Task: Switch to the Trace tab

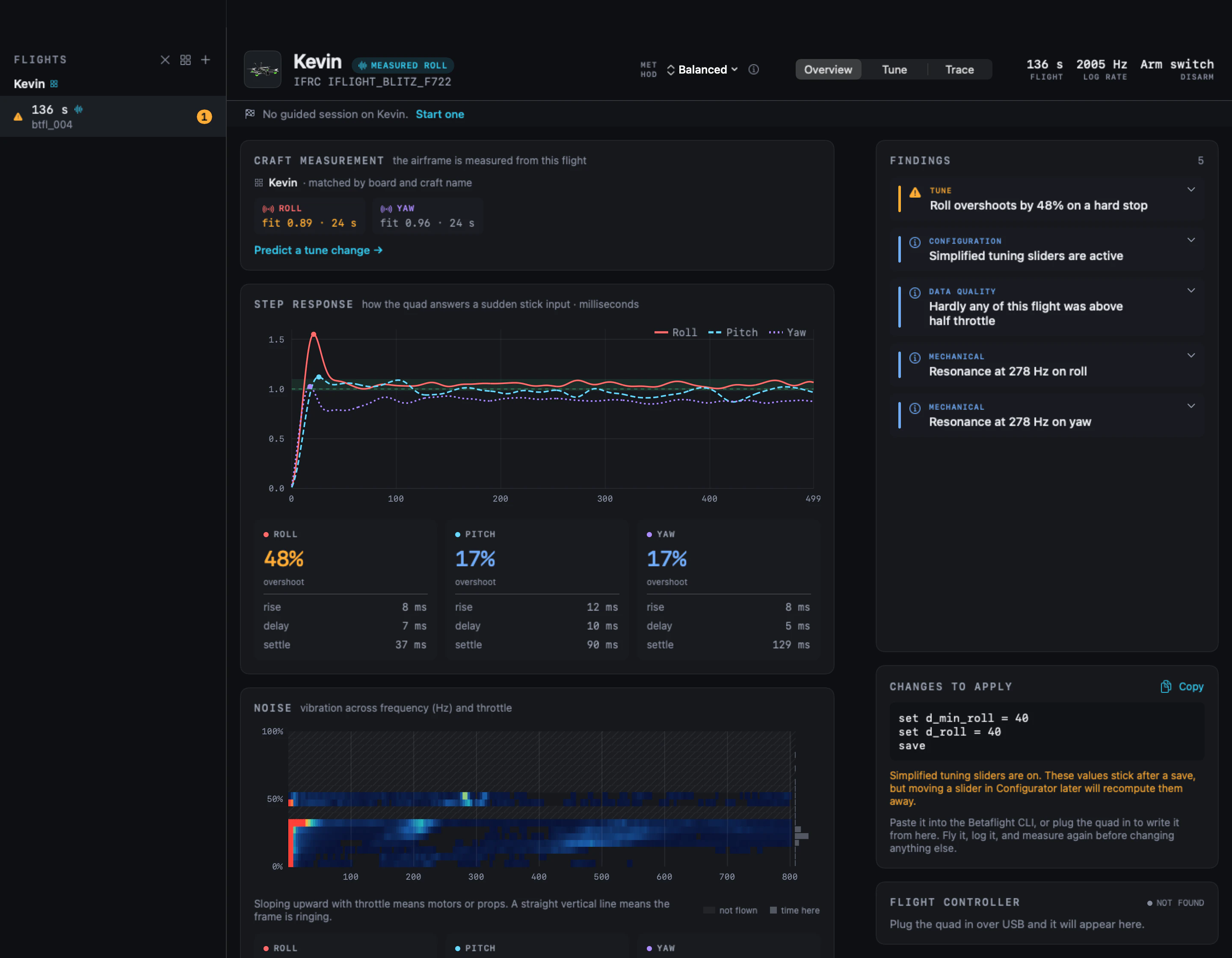Action: tap(959, 69)
